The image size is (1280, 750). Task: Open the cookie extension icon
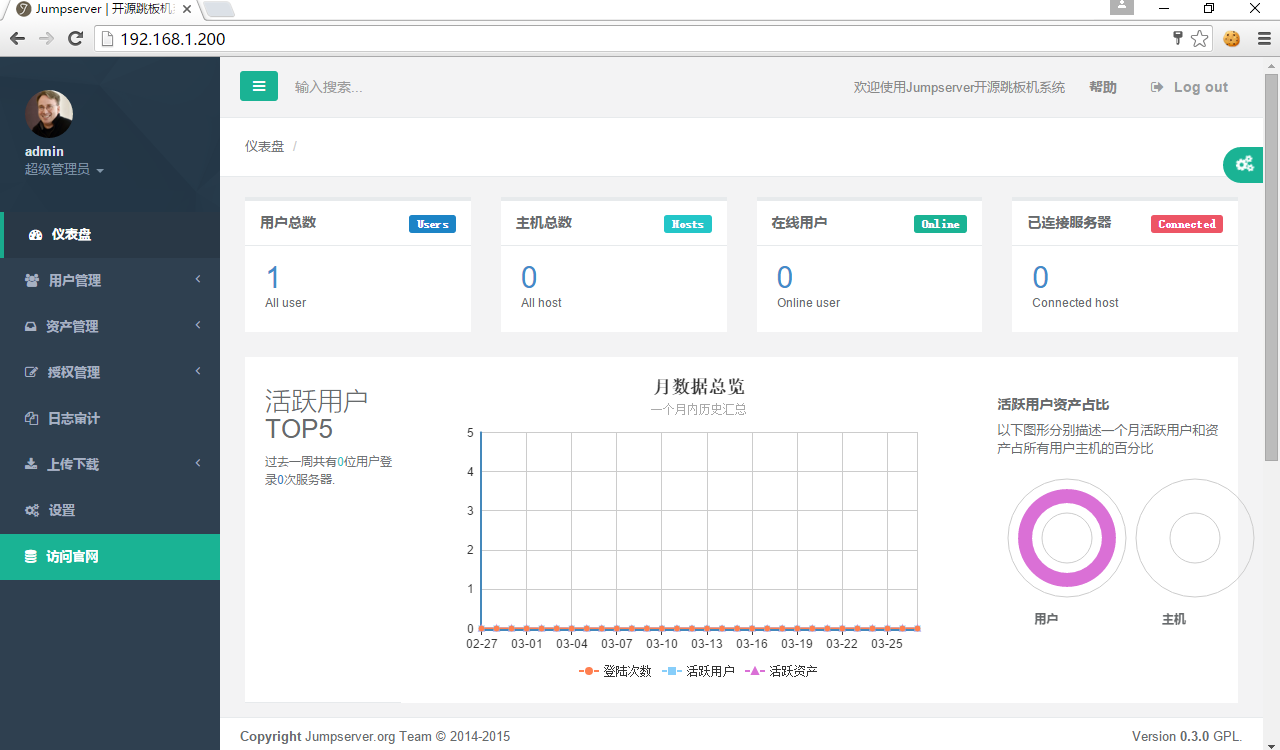pyautogui.click(x=1231, y=39)
